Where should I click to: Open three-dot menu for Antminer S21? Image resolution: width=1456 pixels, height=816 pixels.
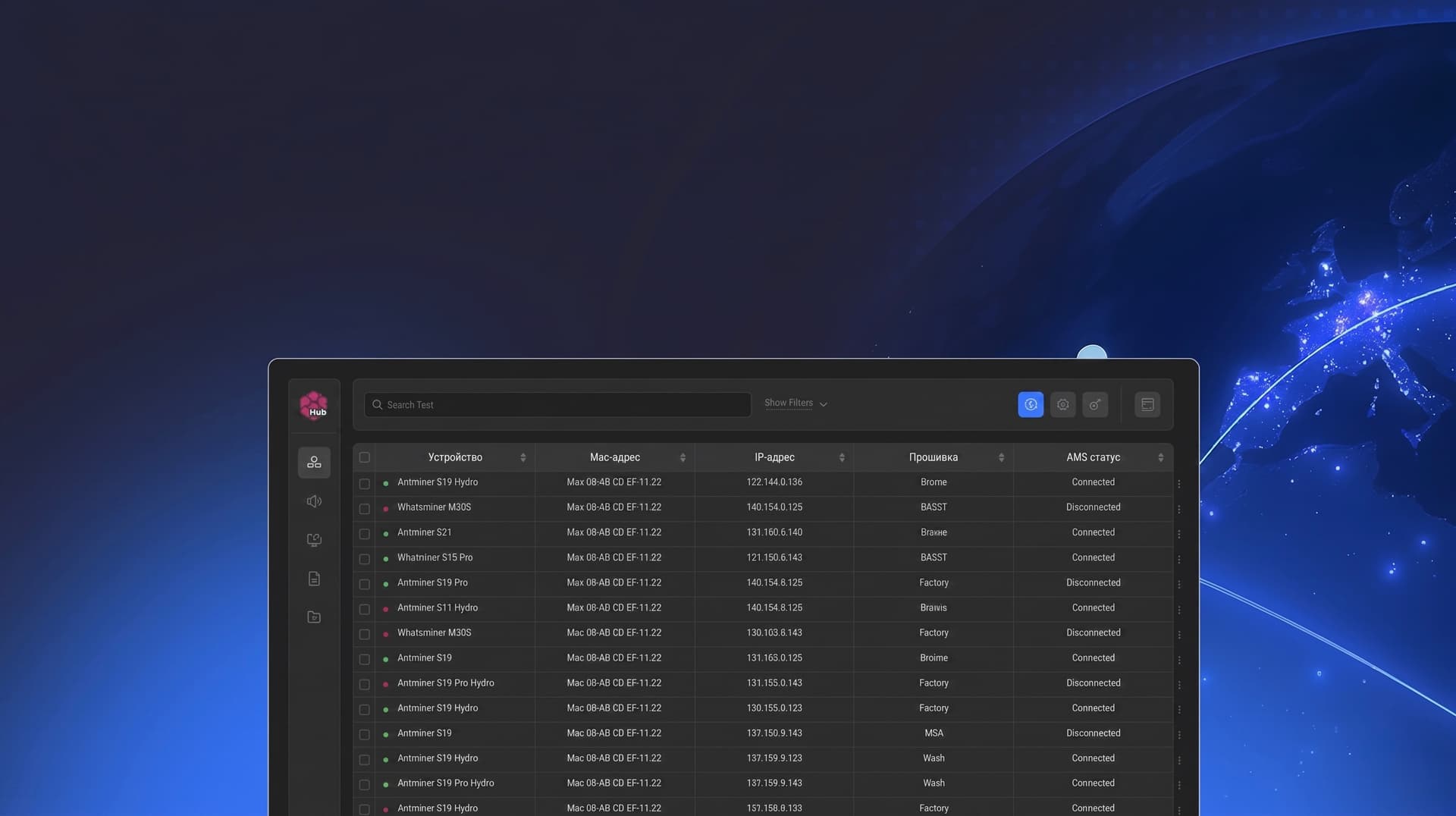[x=1179, y=534]
